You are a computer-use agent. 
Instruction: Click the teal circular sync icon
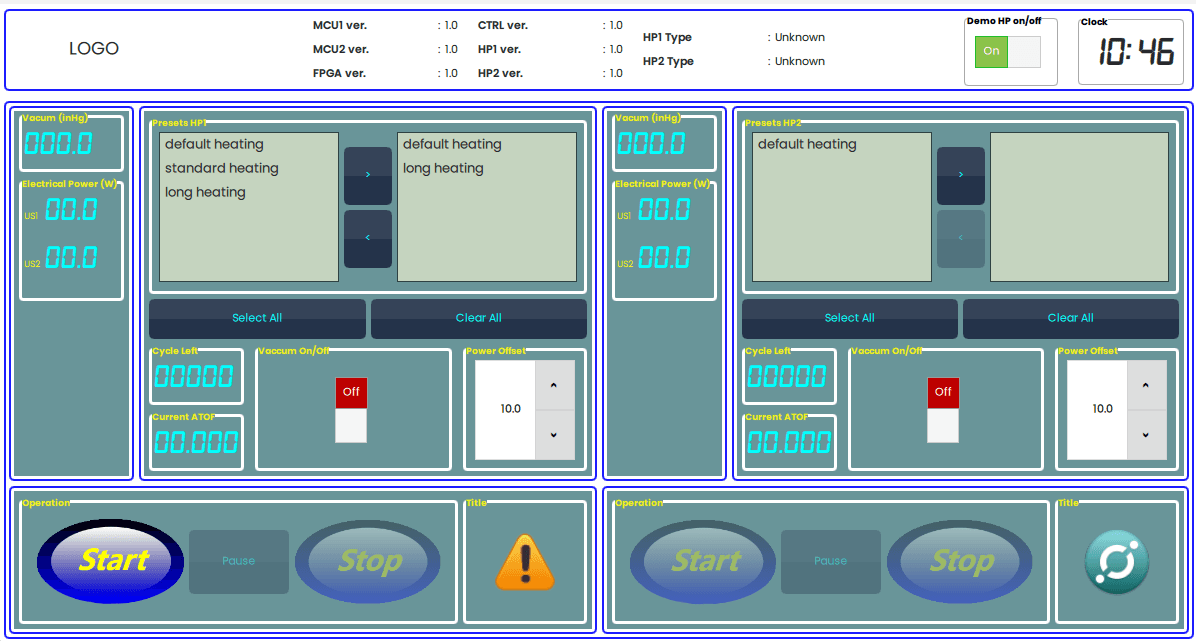1117,562
